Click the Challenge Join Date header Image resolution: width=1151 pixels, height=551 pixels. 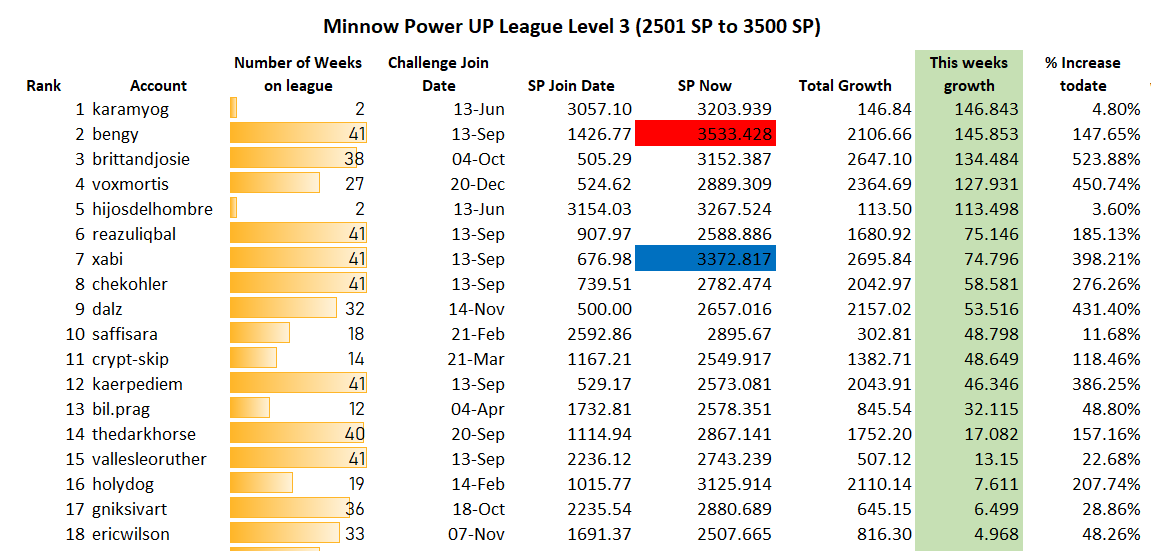(438, 74)
